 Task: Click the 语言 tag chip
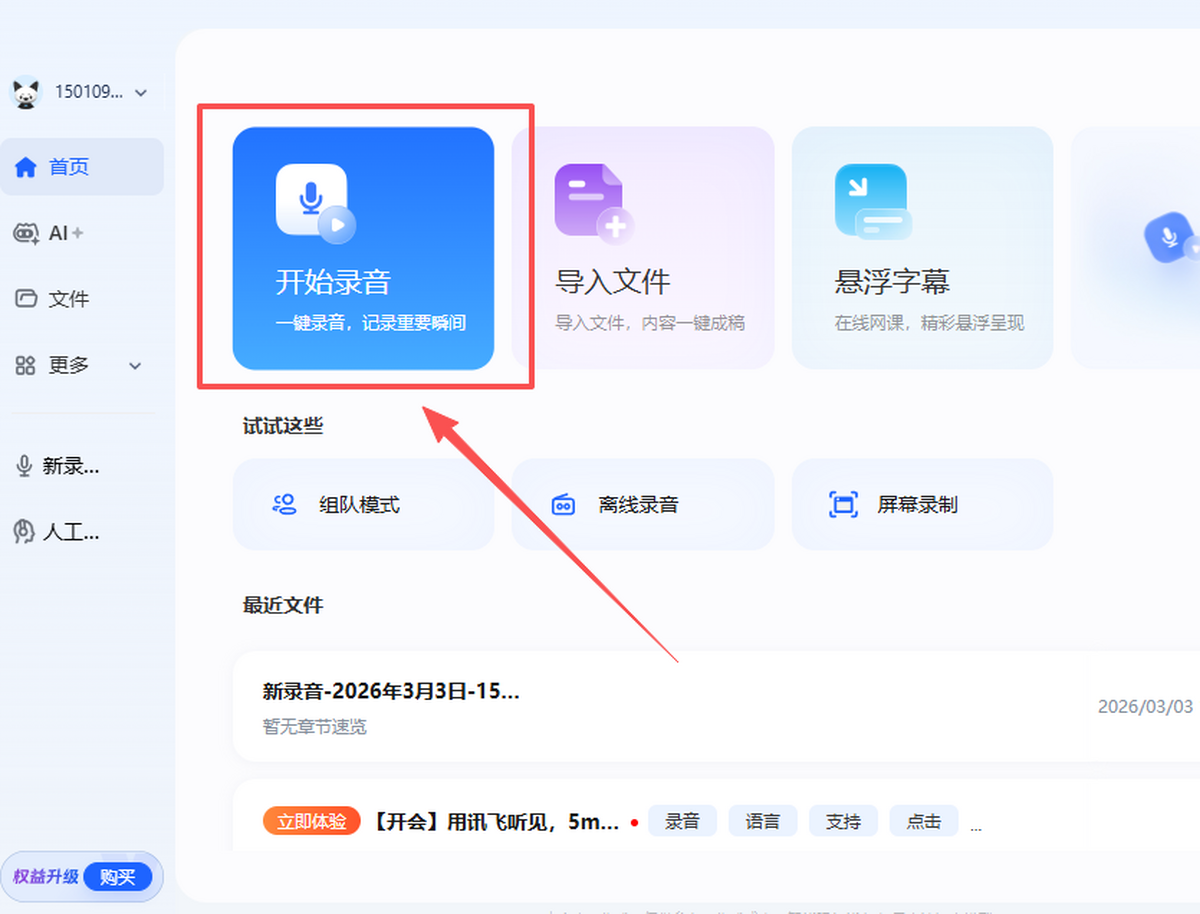pyautogui.click(x=763, y=822)
